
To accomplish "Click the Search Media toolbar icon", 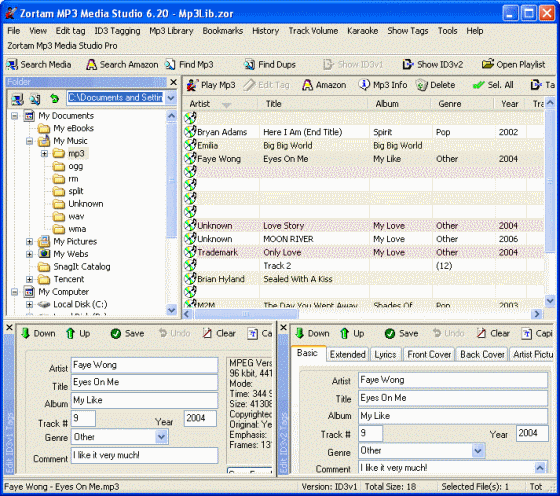I will tap(12, 65).
